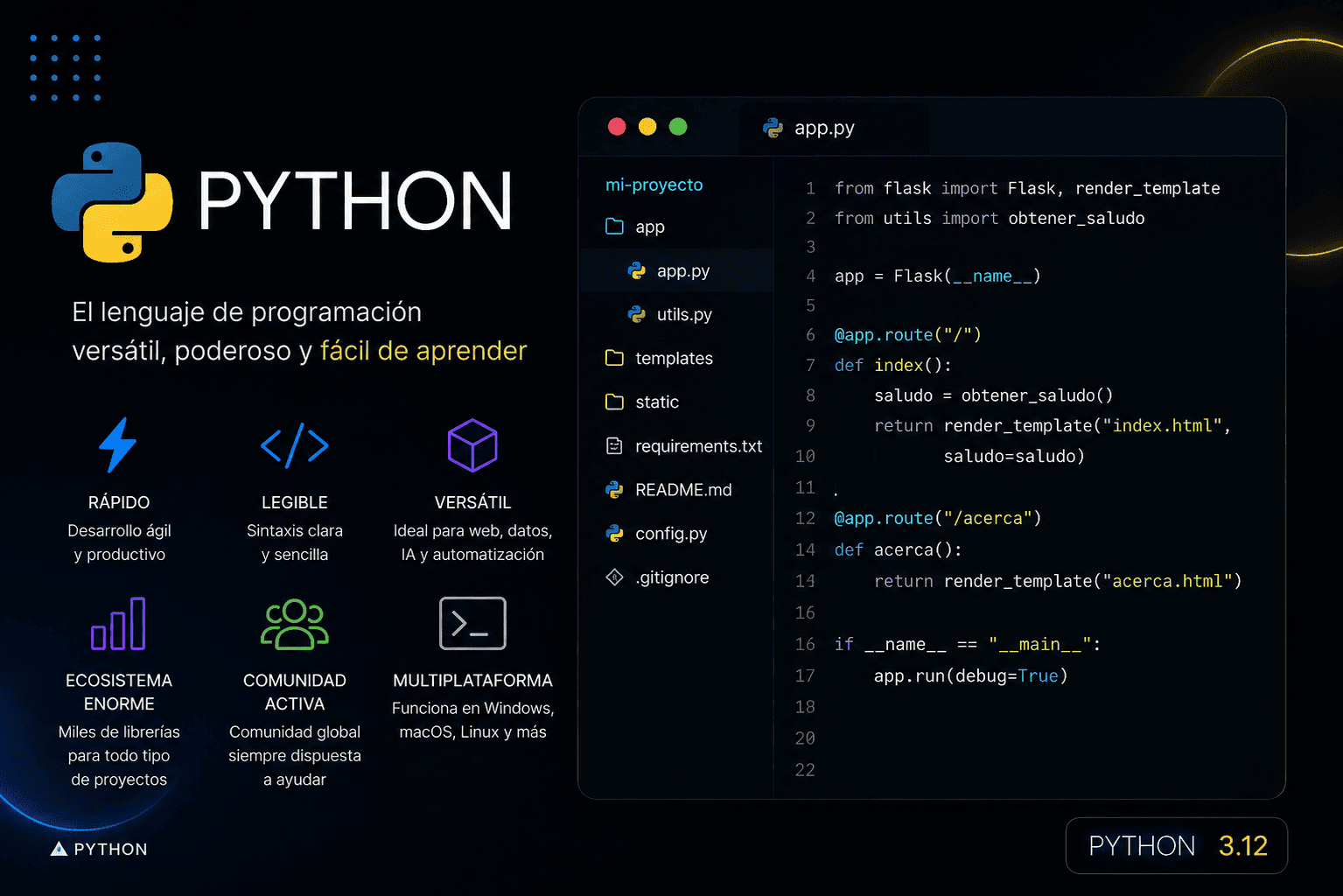Click the PYTHON footer label bottom left
Screen dimensions: 1343x896
point(110,849)
